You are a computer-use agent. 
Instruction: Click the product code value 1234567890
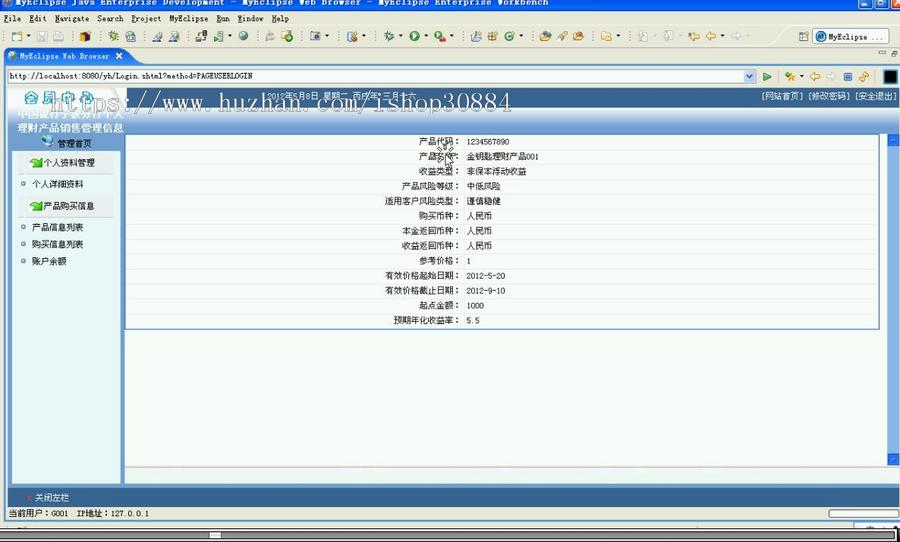click(488, 142)
